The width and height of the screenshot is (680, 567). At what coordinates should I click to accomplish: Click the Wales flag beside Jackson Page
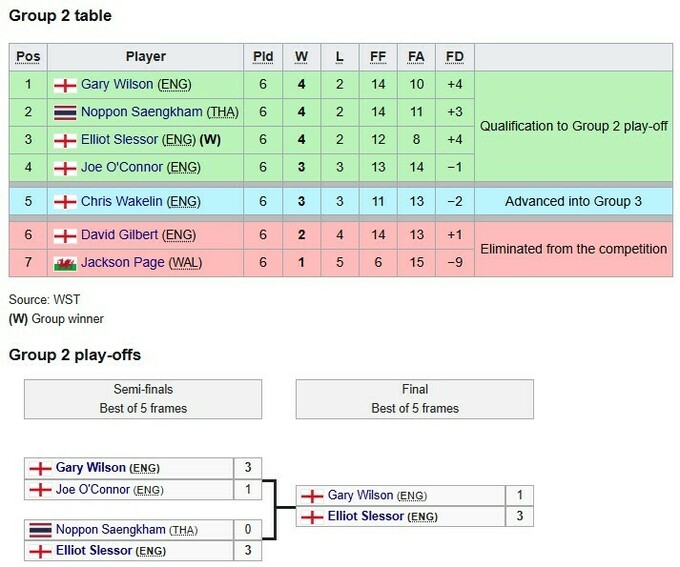pos(65,262)
